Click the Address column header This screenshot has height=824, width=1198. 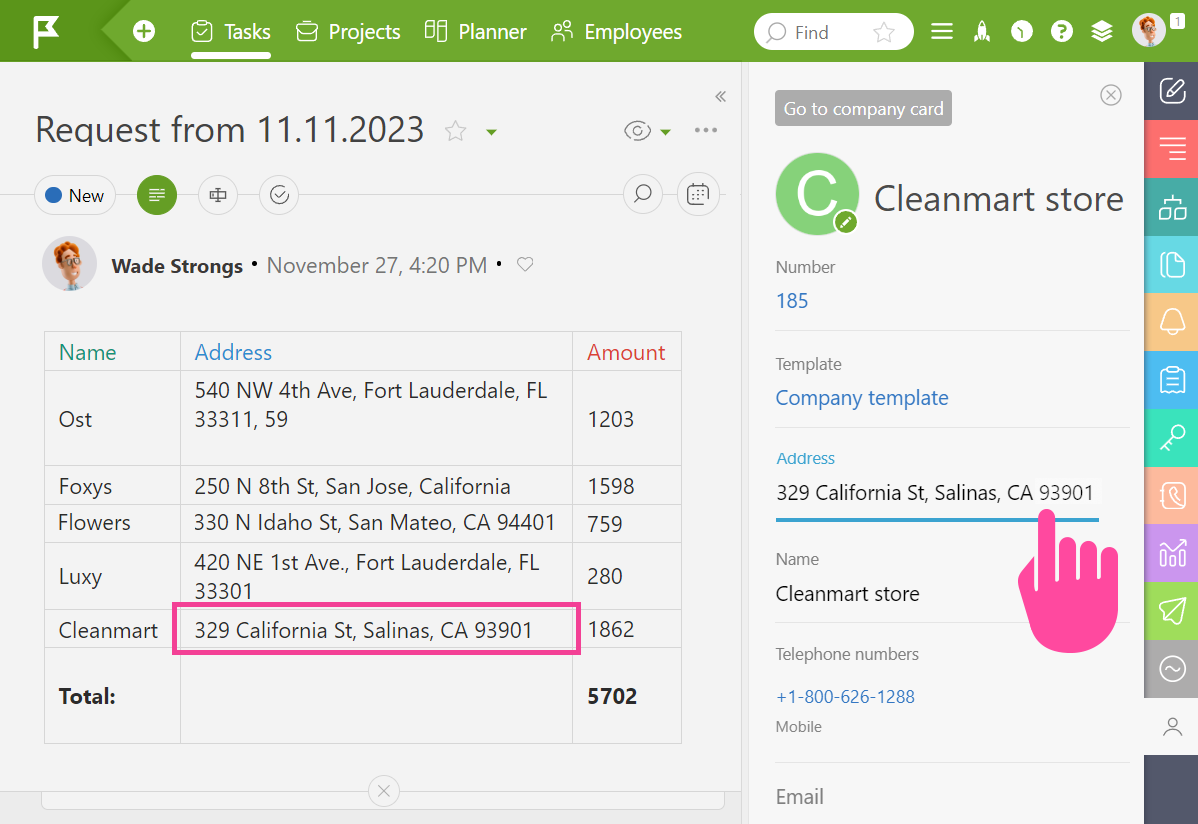pos(233,352)
